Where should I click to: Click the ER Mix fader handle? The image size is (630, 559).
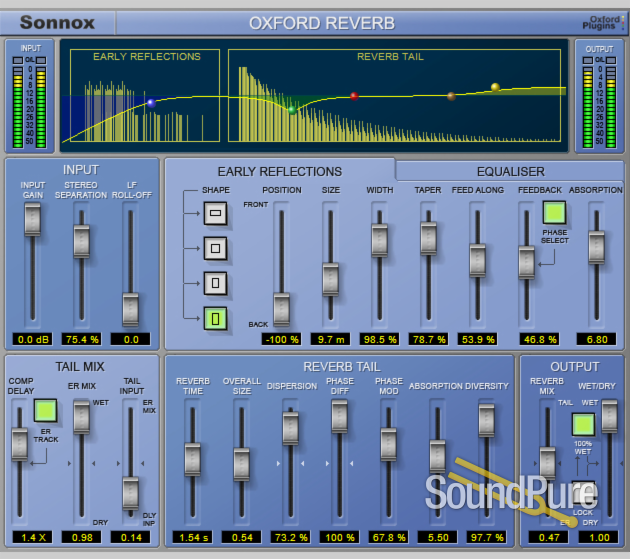pos(82,417)
